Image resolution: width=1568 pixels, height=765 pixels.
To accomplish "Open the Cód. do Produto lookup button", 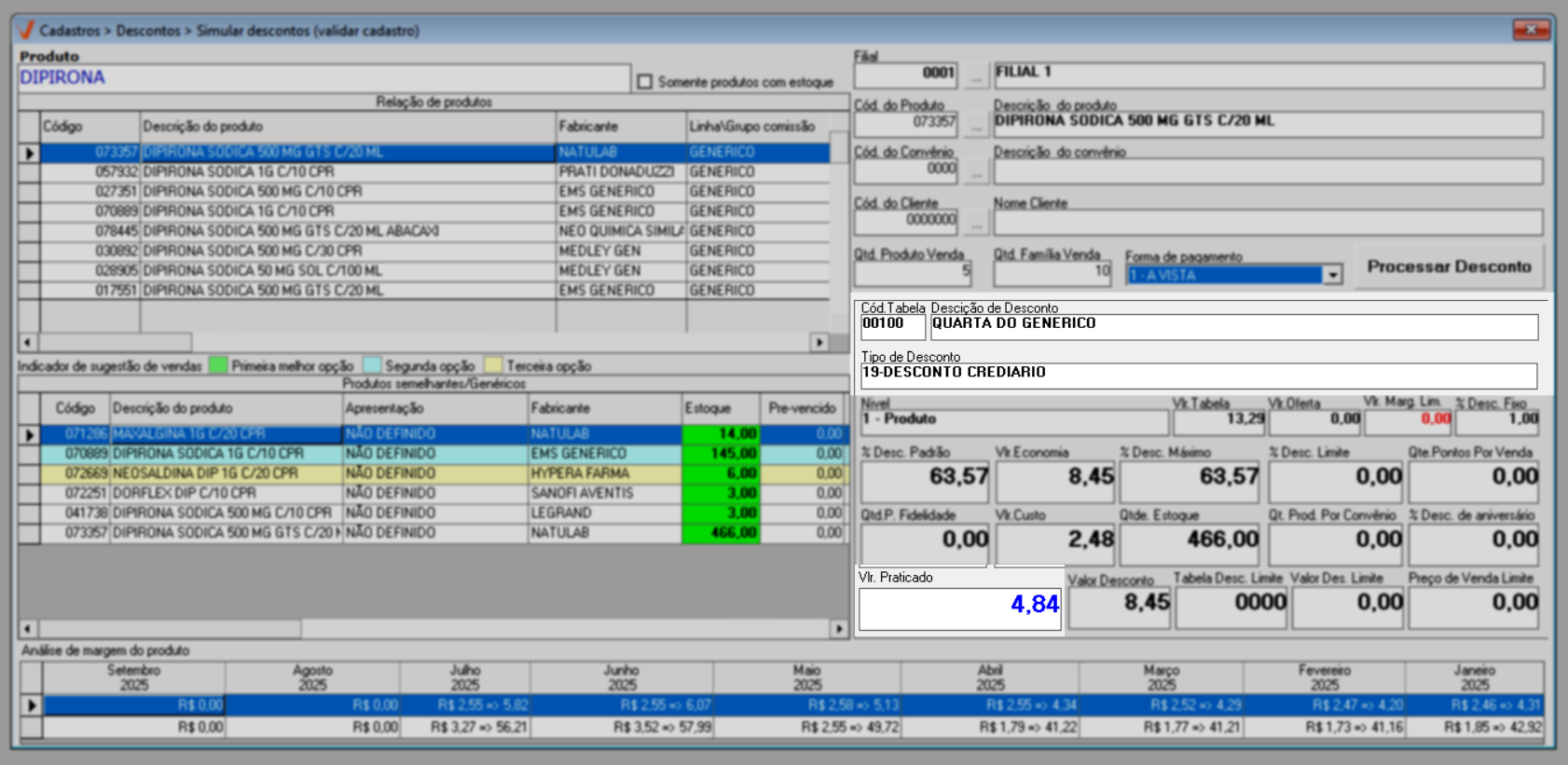I will (975, 124).
